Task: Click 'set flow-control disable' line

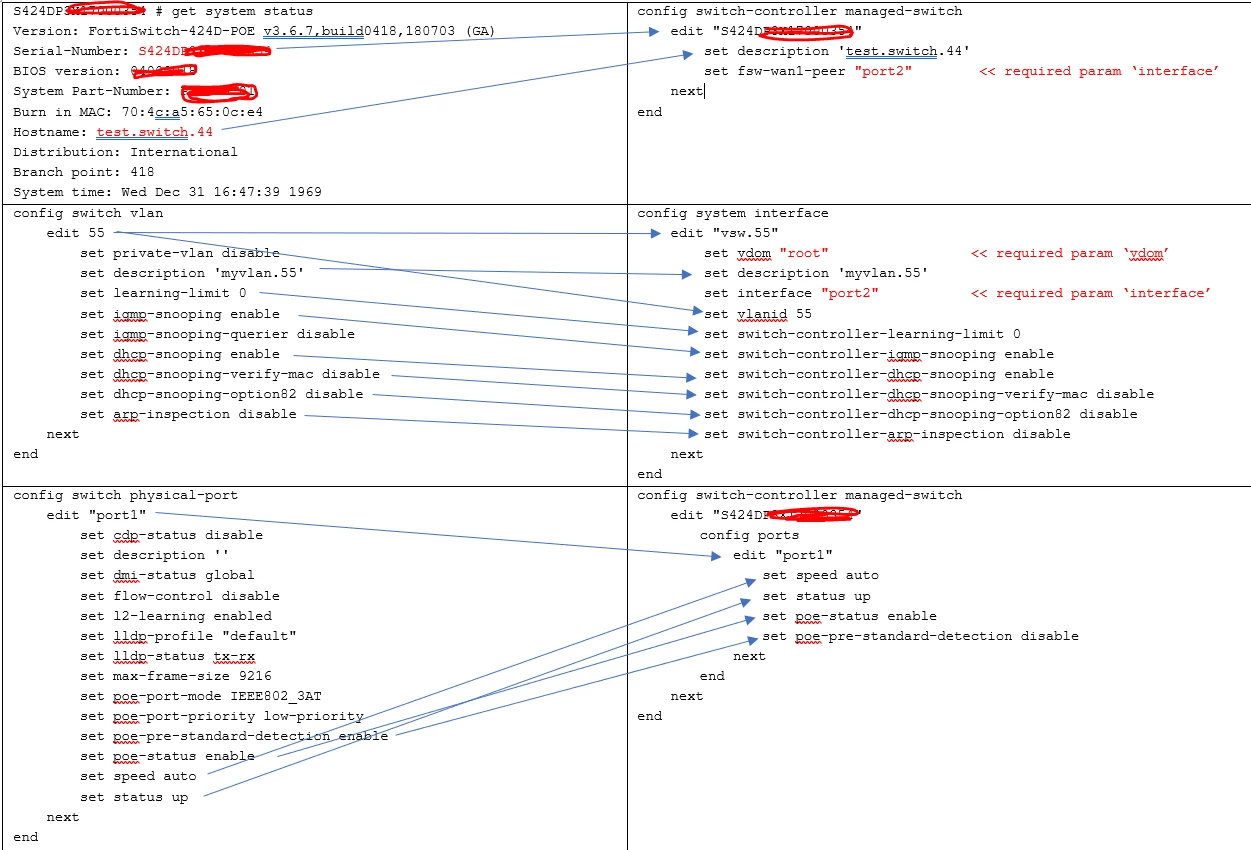Action: pos(180,596)
